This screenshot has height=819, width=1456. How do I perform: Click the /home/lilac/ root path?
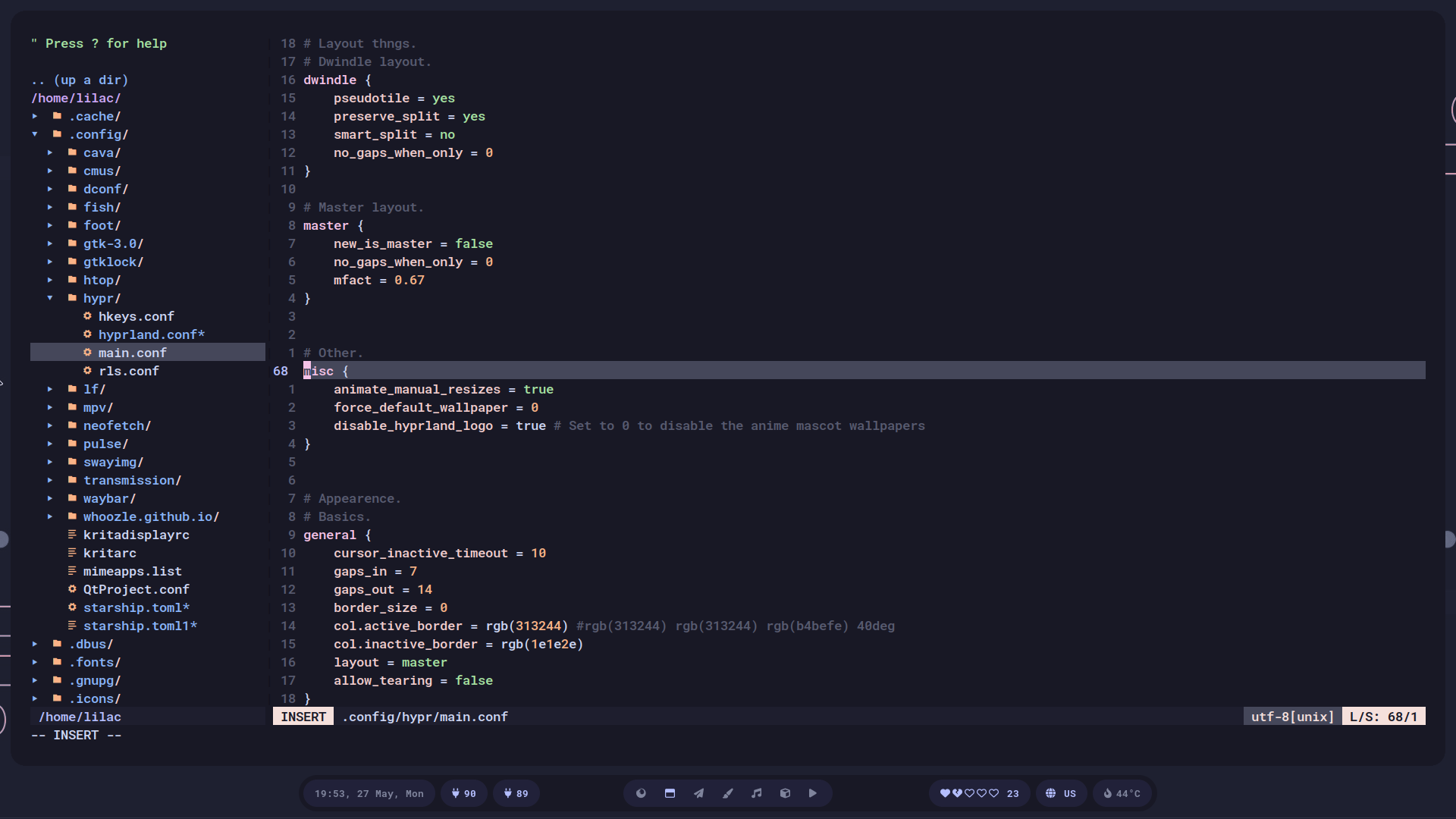(x=76, y=98)
